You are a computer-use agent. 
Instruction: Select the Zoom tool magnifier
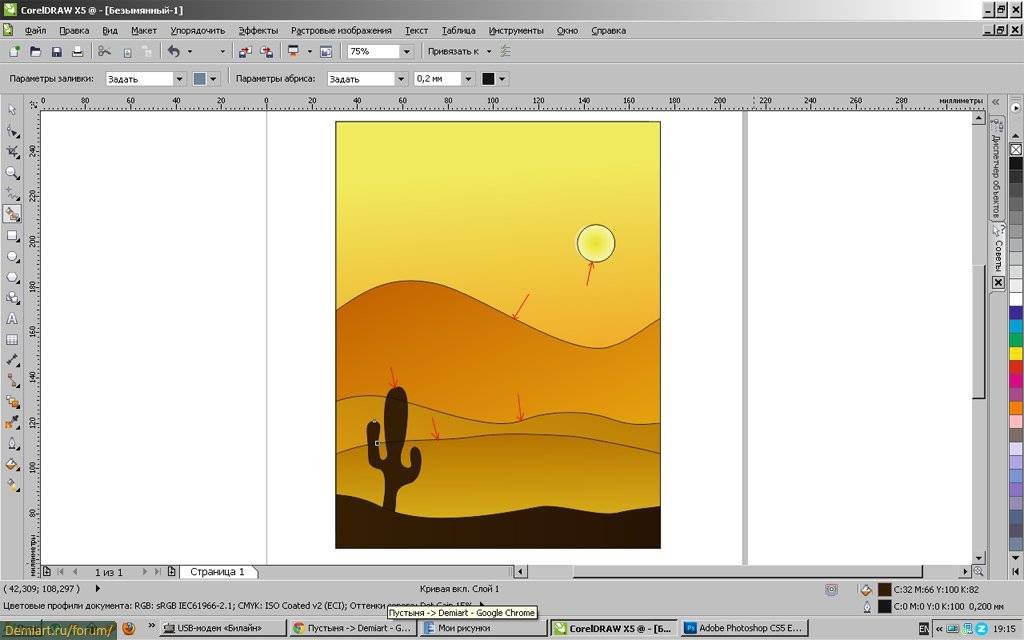[12, 173]
